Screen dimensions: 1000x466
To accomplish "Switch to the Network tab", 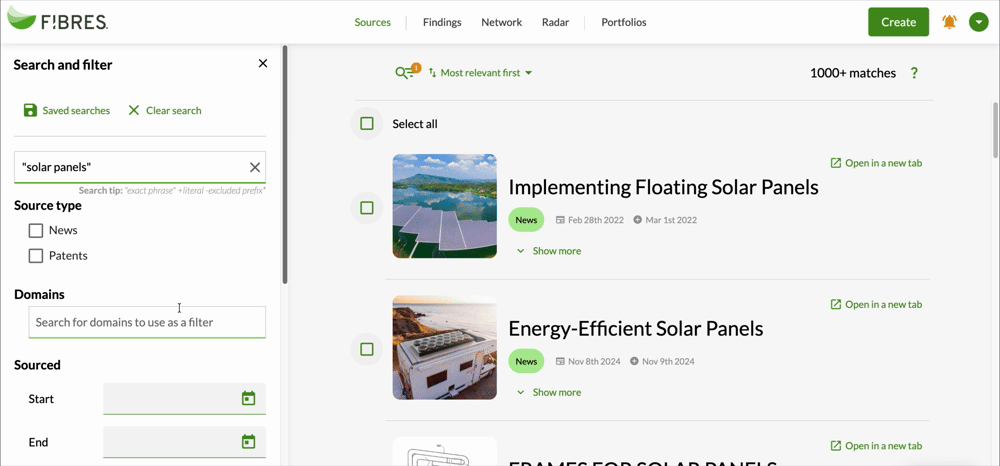I will coord(501,22).
